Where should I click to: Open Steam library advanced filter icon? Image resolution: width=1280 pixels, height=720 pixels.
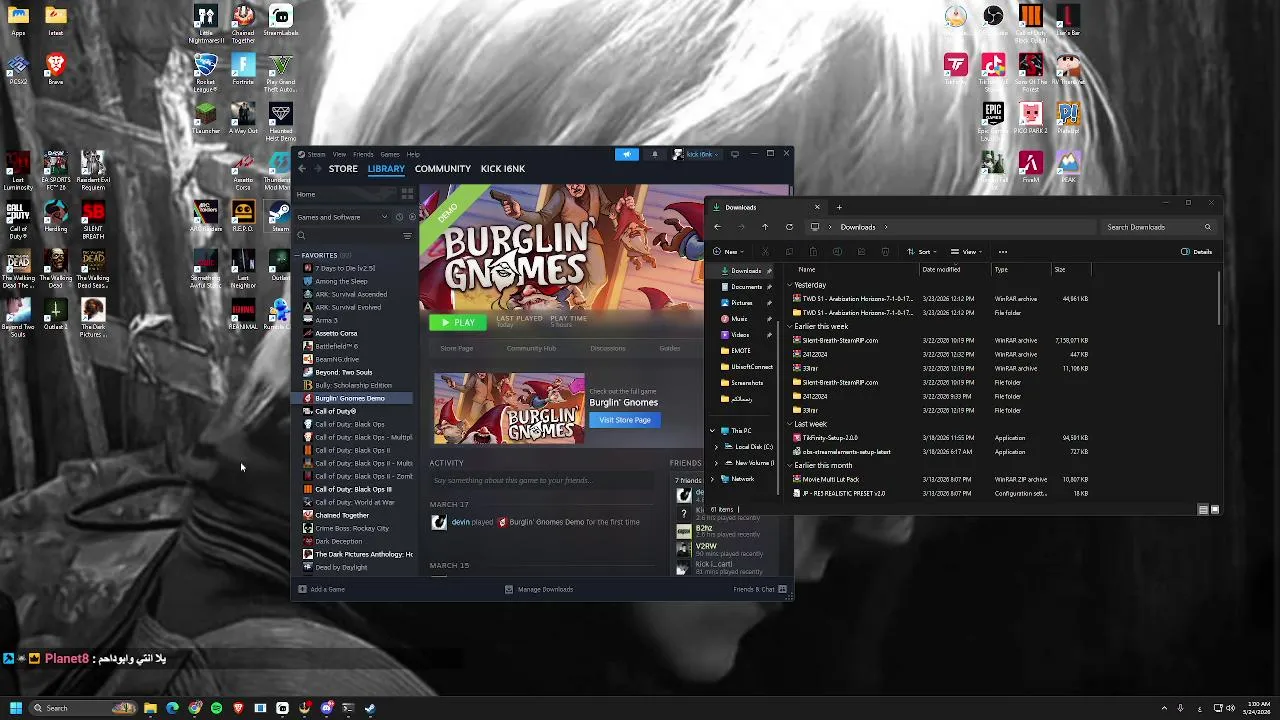pos(407,236)
